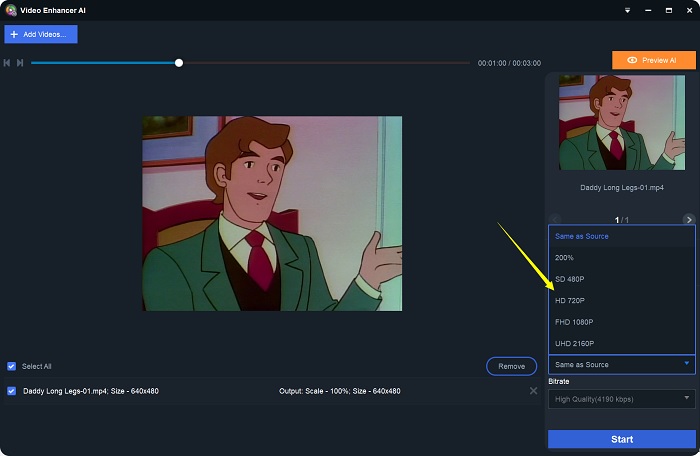
Task: Click the 00:01:00 / 00:03:00 time display
Action: click(509, 63)
